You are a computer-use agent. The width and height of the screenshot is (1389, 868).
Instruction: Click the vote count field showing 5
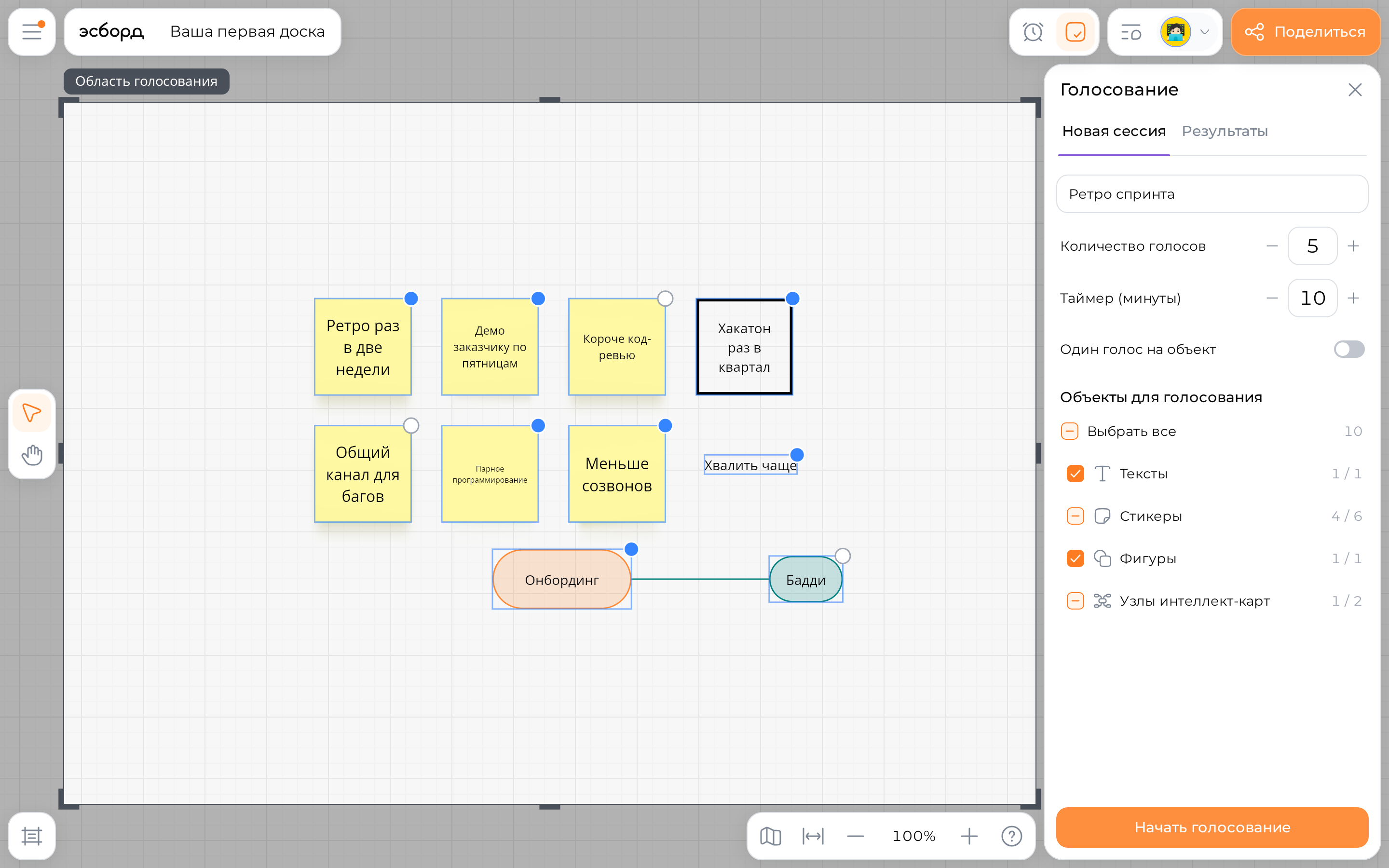(x=1312, y=246)
